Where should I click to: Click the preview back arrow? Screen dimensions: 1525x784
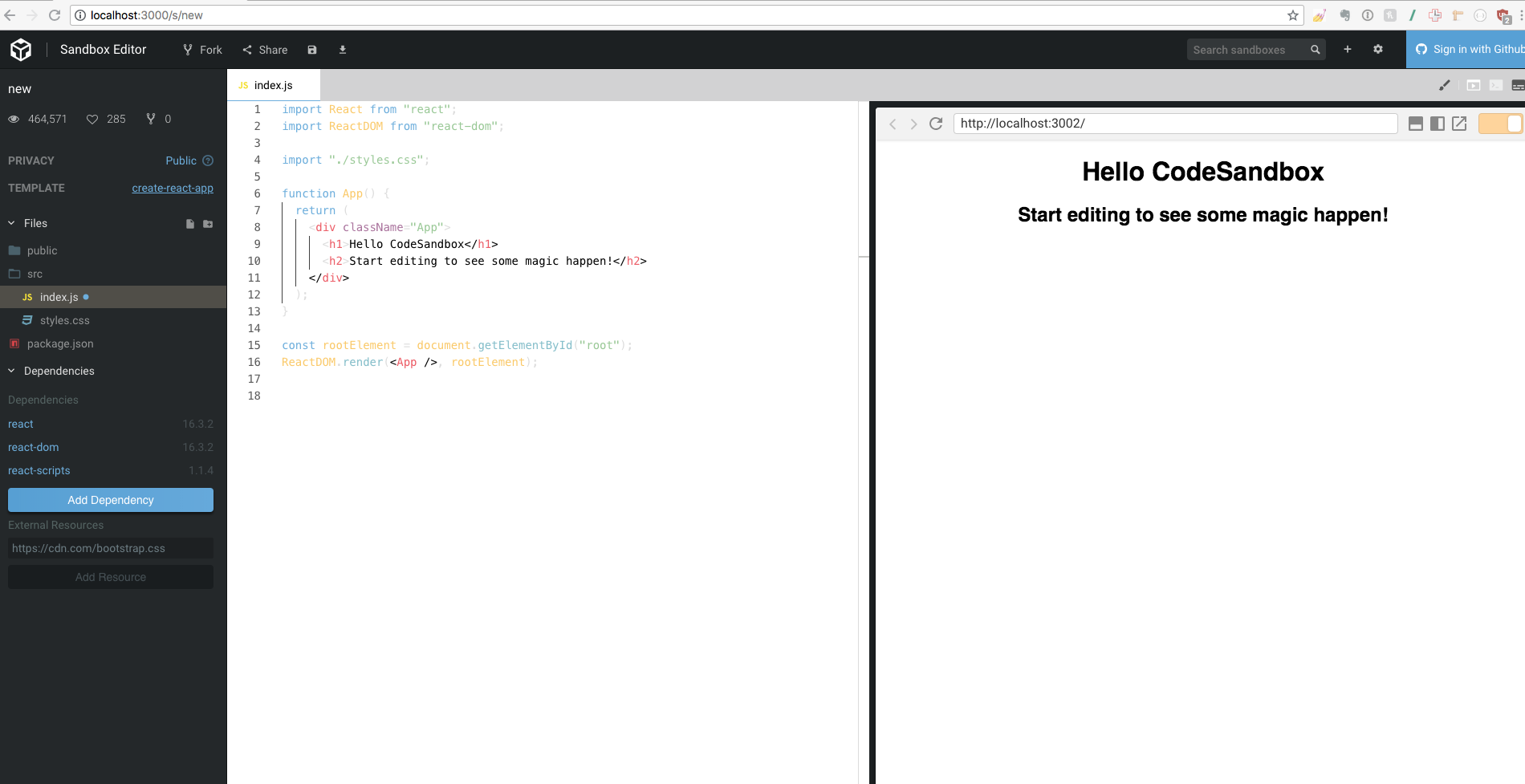893,124
